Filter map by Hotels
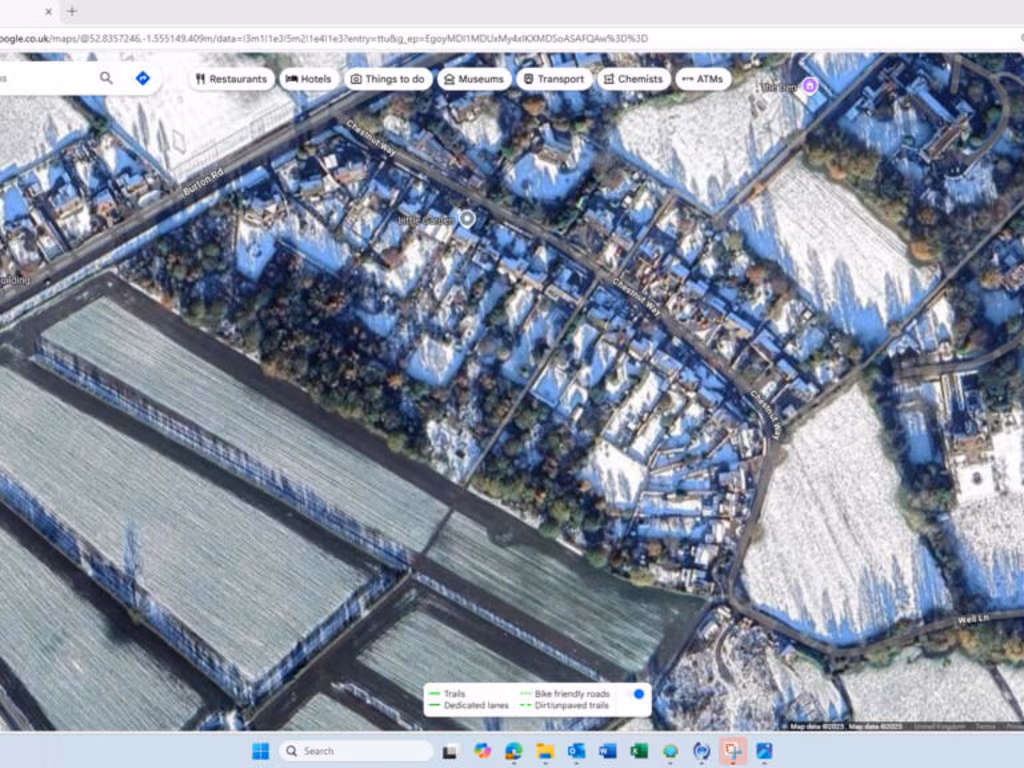Image resolution: width=1024 pixels, height=768 pixels. 309,79
